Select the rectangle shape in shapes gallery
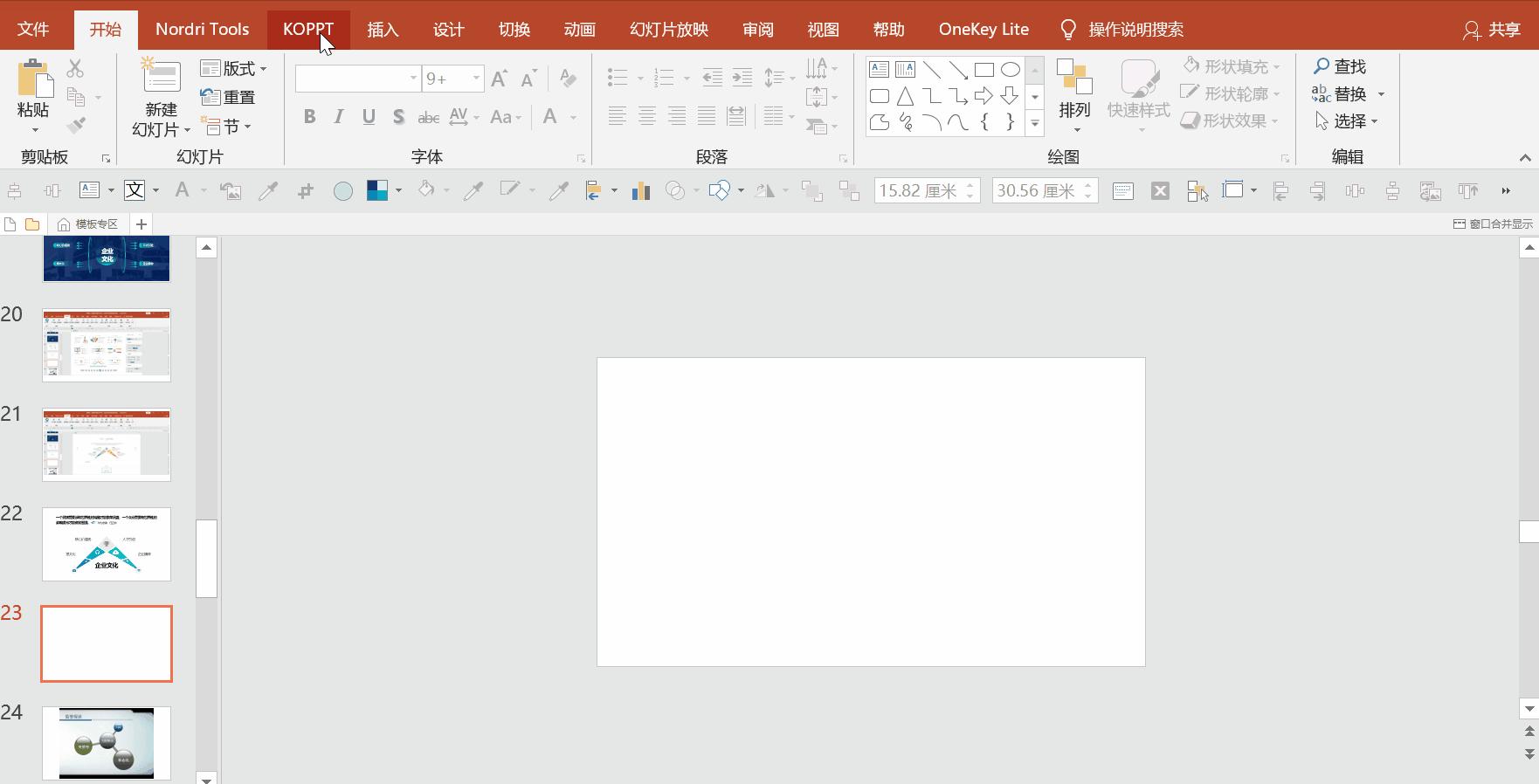Screen dimensions: 1539x784 tap(983, 70)
